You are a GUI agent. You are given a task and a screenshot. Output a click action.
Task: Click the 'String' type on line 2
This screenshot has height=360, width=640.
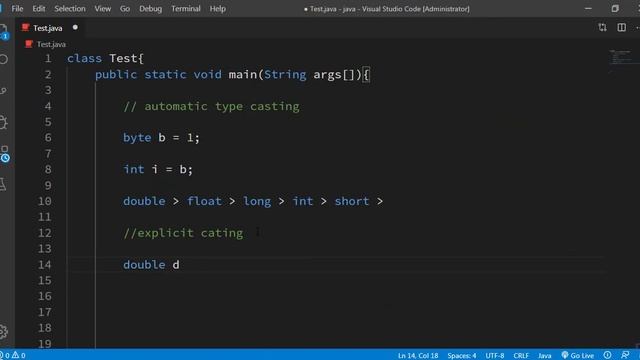coord(285,74)
